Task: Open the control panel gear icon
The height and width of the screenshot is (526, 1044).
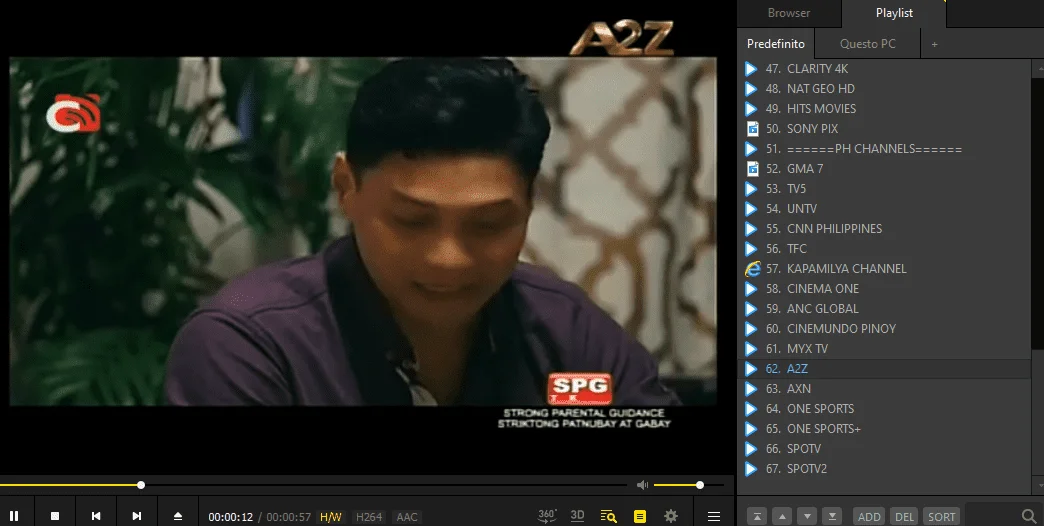Action: pyautogui.click(x=671, y=516)
